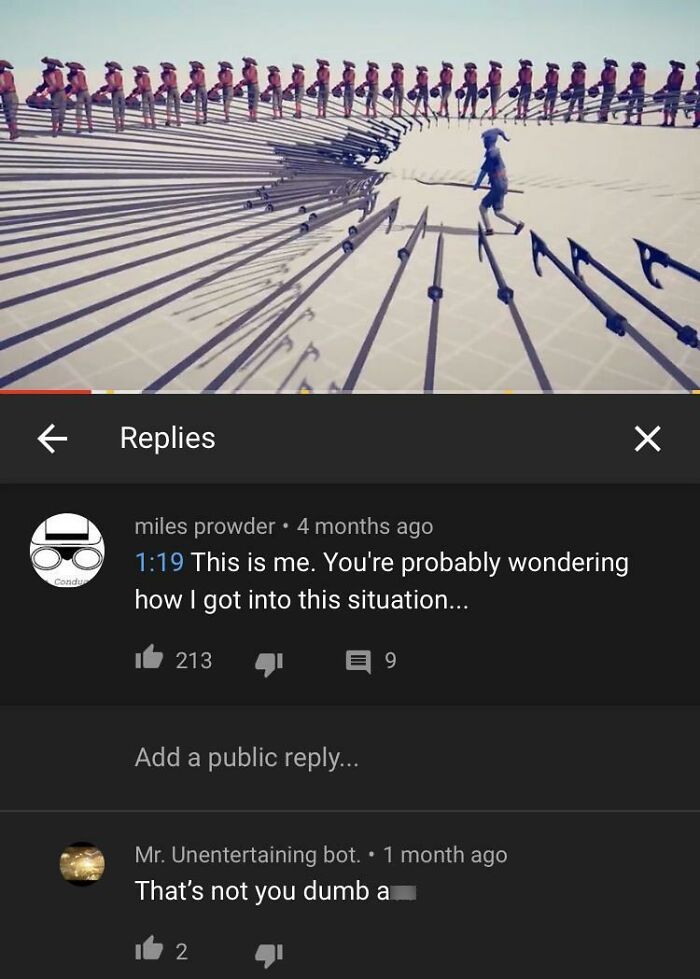Click the reply text "That's not you"

(215, 891)
